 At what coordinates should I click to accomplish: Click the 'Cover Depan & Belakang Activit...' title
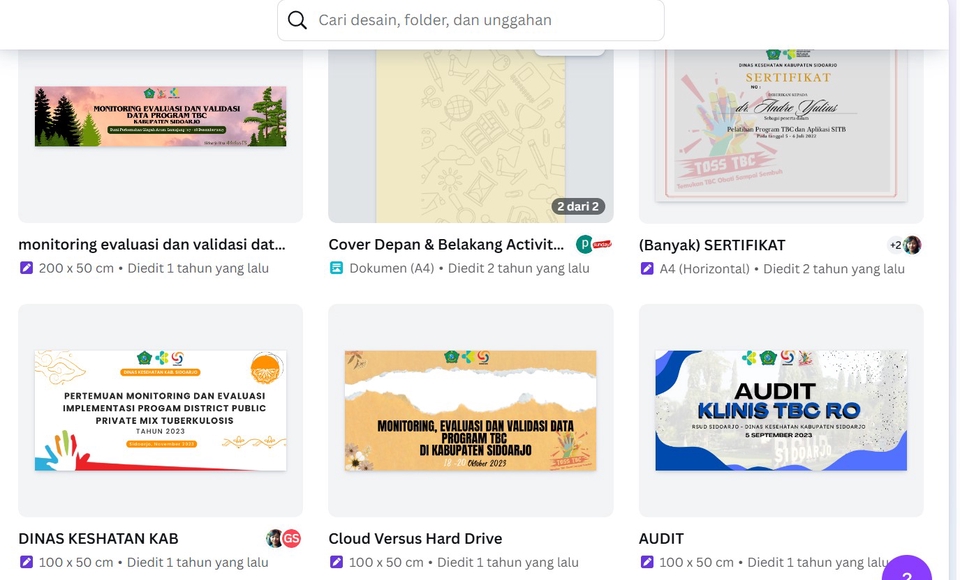point(446,245)
